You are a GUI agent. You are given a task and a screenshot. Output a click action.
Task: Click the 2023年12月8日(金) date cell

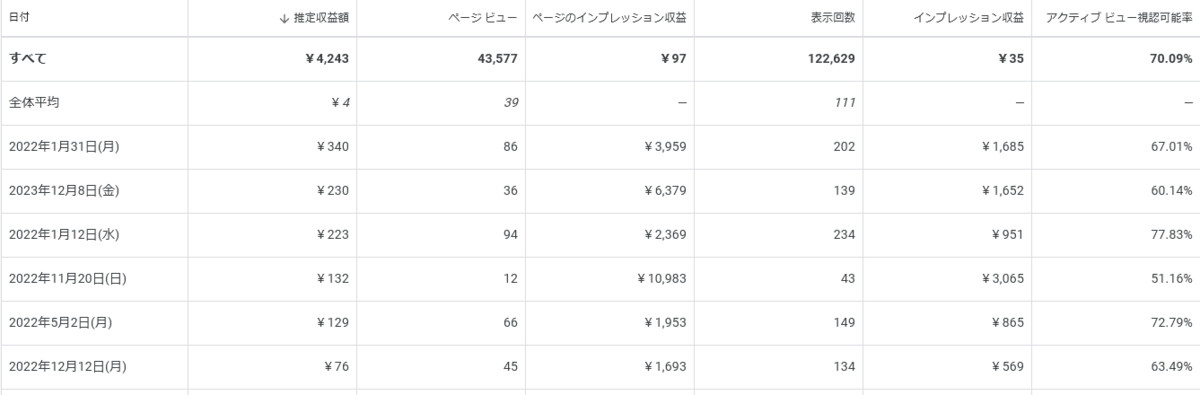[x=65, y=191]
